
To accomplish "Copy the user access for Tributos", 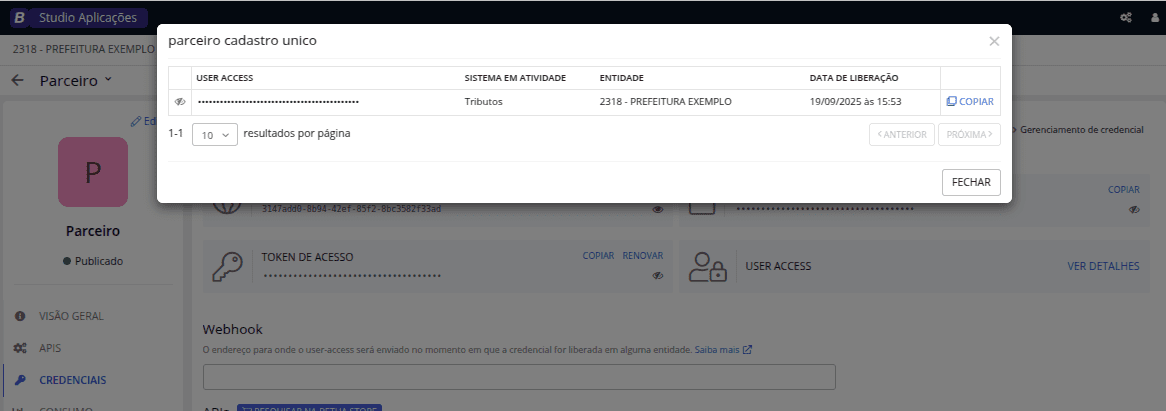I will (x=969, y=102).
